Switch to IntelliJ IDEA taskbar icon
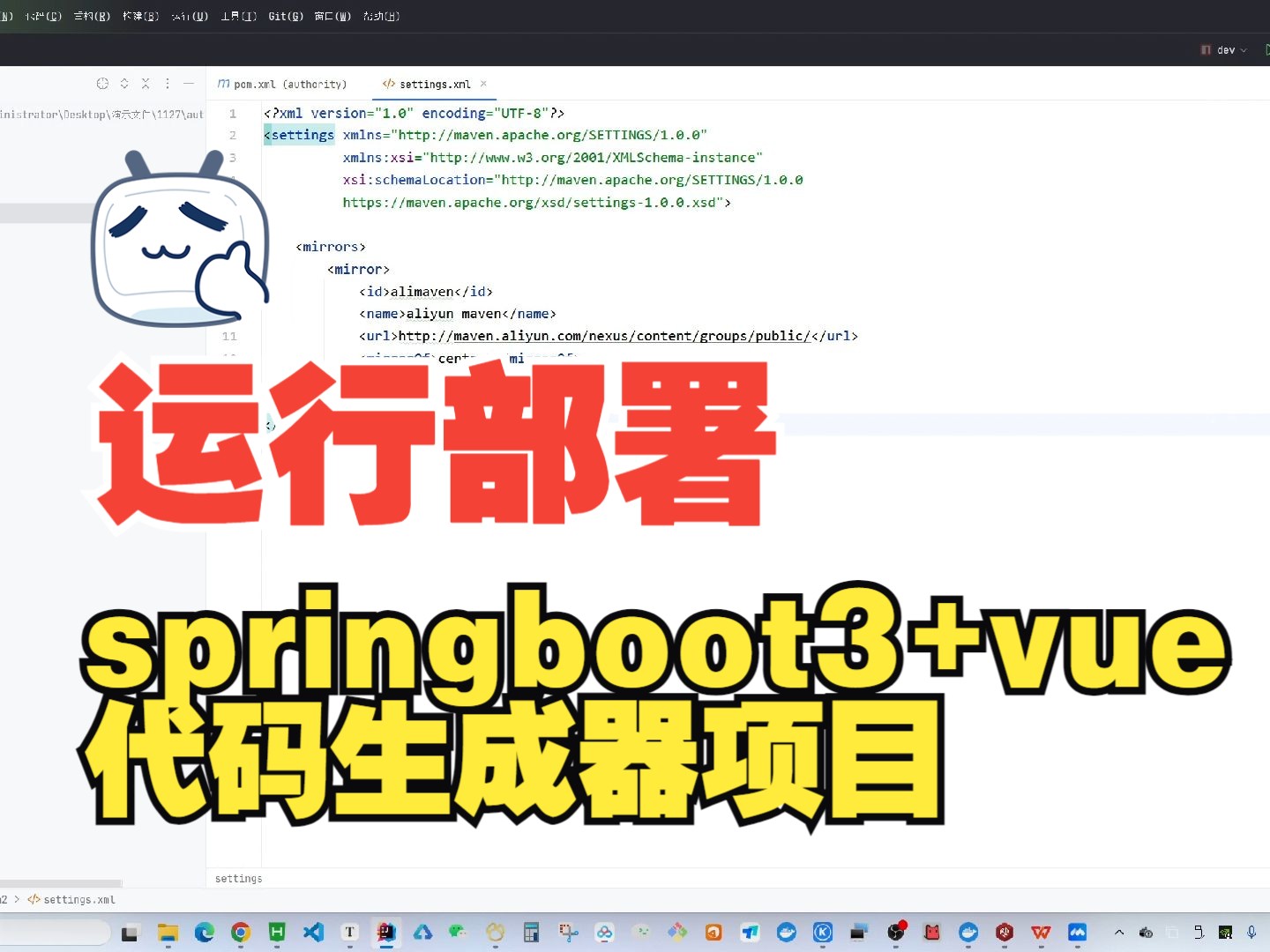This screenshot has height=952, width=1270. tap(386, 933)
